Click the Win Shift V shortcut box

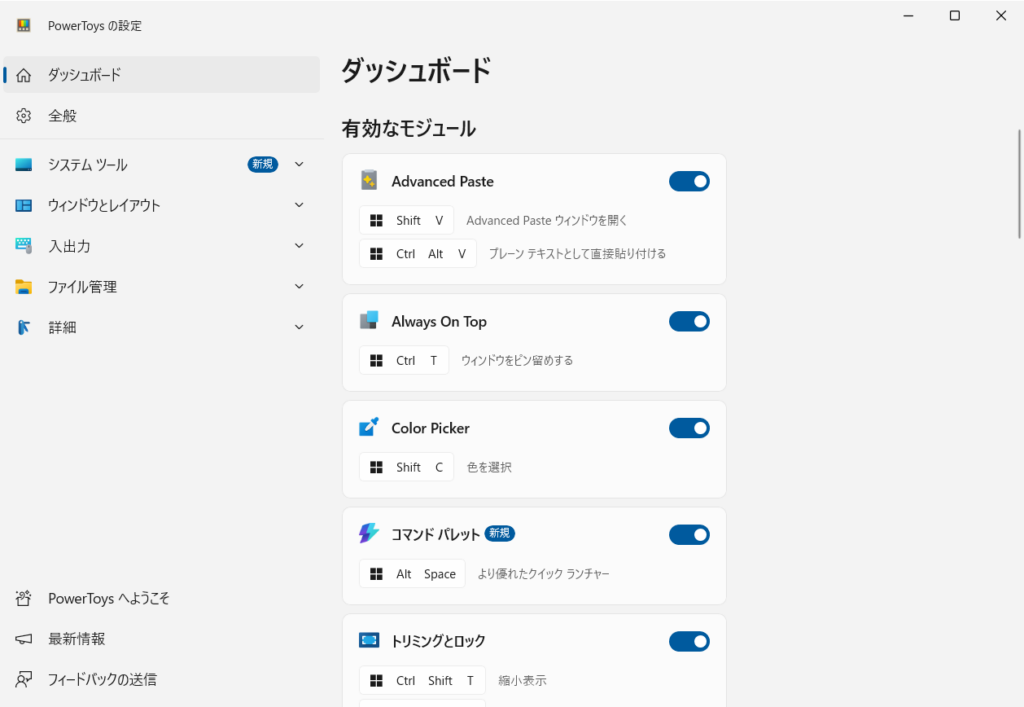pos(406,221)
